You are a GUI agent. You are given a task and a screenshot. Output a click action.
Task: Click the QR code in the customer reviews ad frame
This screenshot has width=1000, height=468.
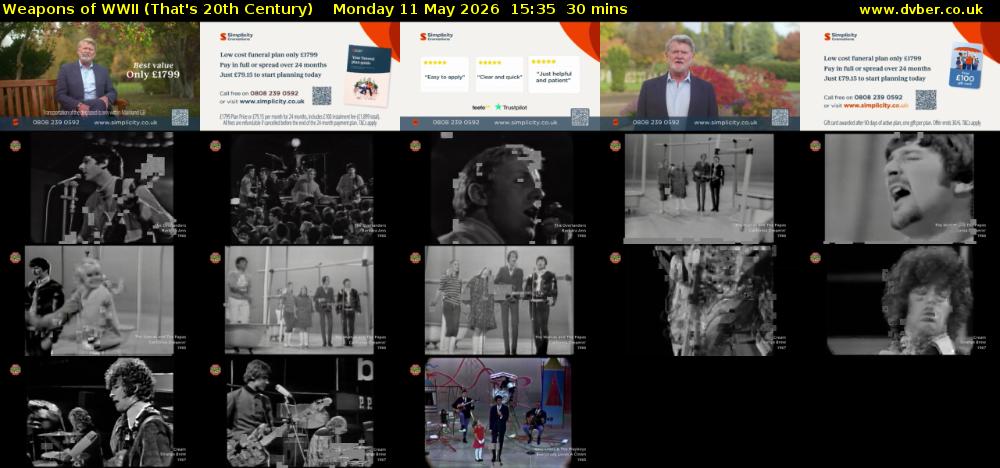(580, 117)
